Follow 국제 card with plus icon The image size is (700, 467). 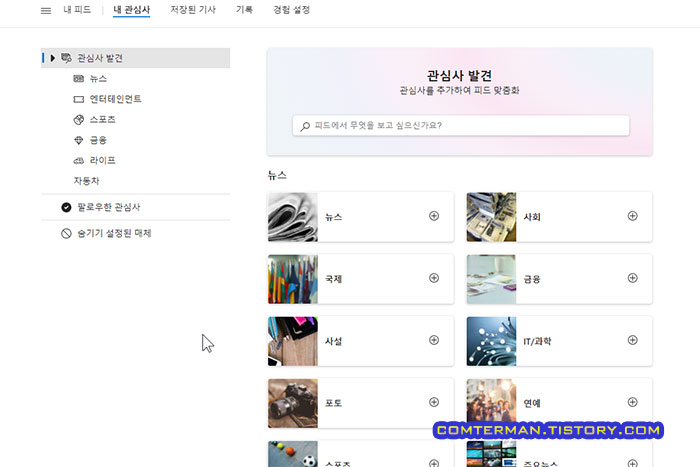pos(434,278)
